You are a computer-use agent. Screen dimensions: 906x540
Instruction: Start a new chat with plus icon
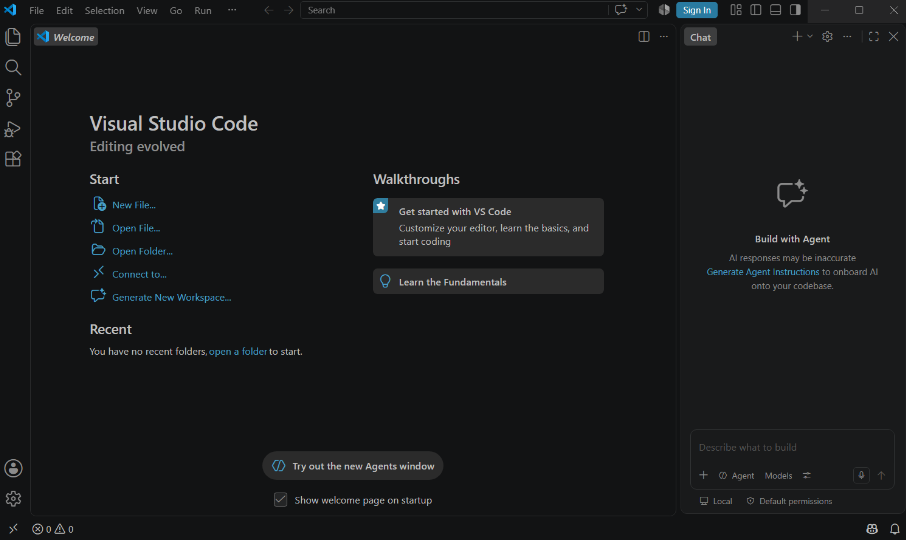point(797,36)
